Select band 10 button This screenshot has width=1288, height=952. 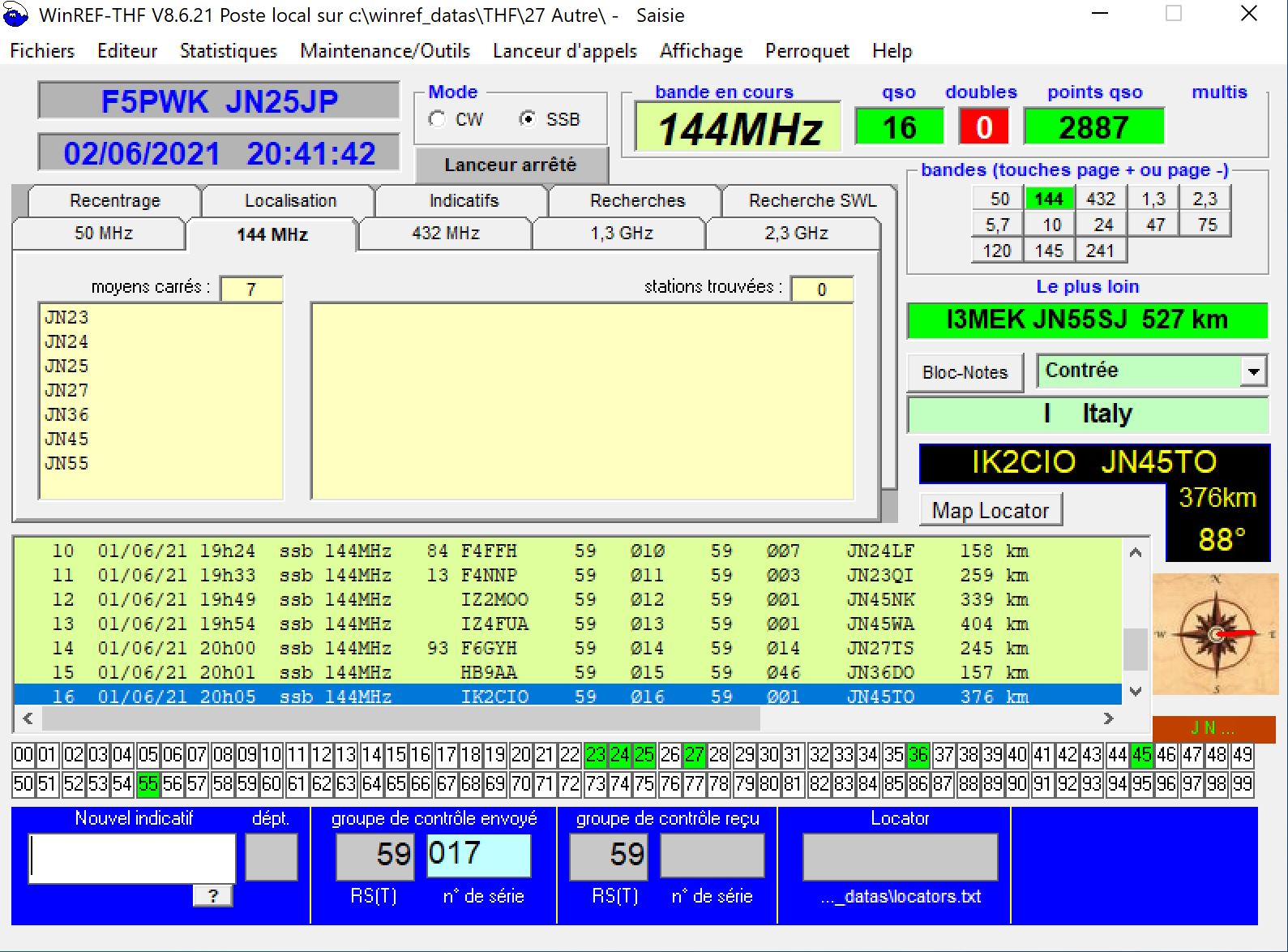click(1051, 225)
